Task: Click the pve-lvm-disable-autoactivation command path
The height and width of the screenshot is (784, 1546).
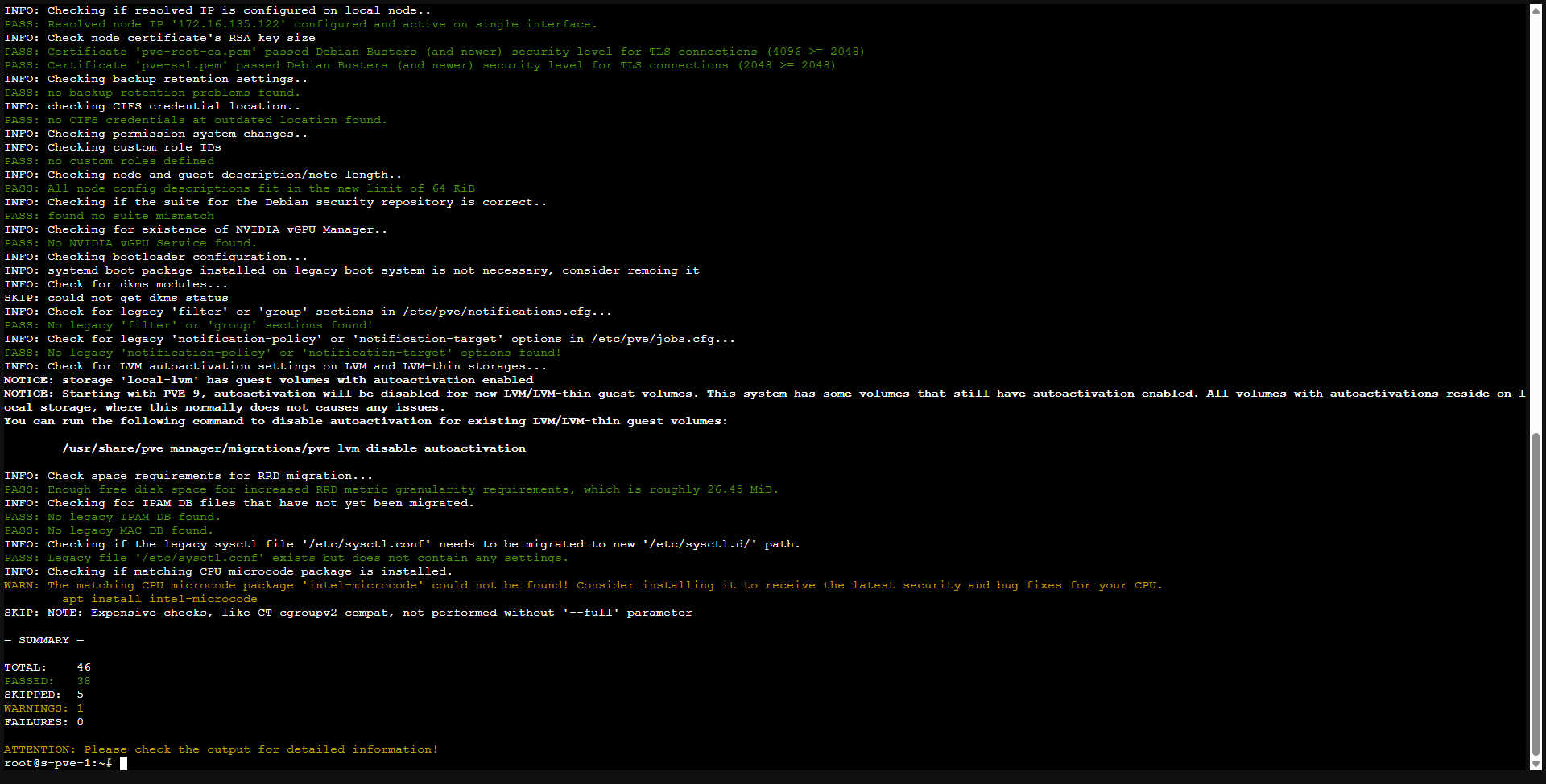Action: tap(294, 448)
